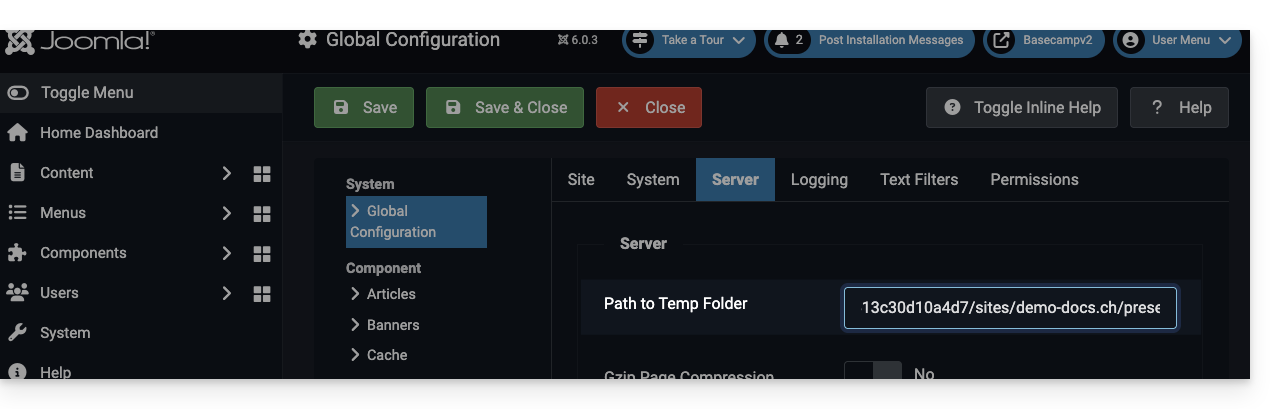This screenshot has width=1280, height=409.
Task: Switch to the Logging tab
Action: pyautogui.click(x=819, y=180)
